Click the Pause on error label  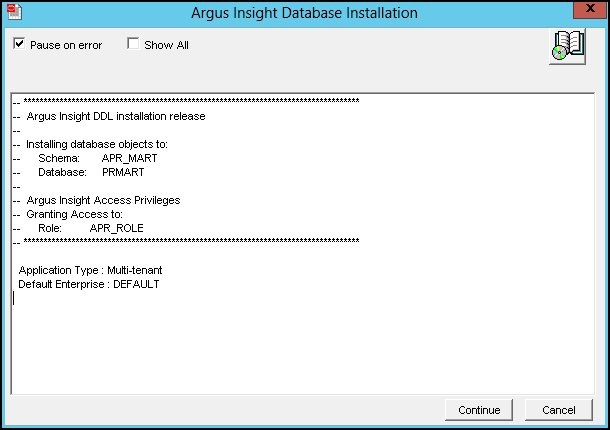[x=66, y=45]
